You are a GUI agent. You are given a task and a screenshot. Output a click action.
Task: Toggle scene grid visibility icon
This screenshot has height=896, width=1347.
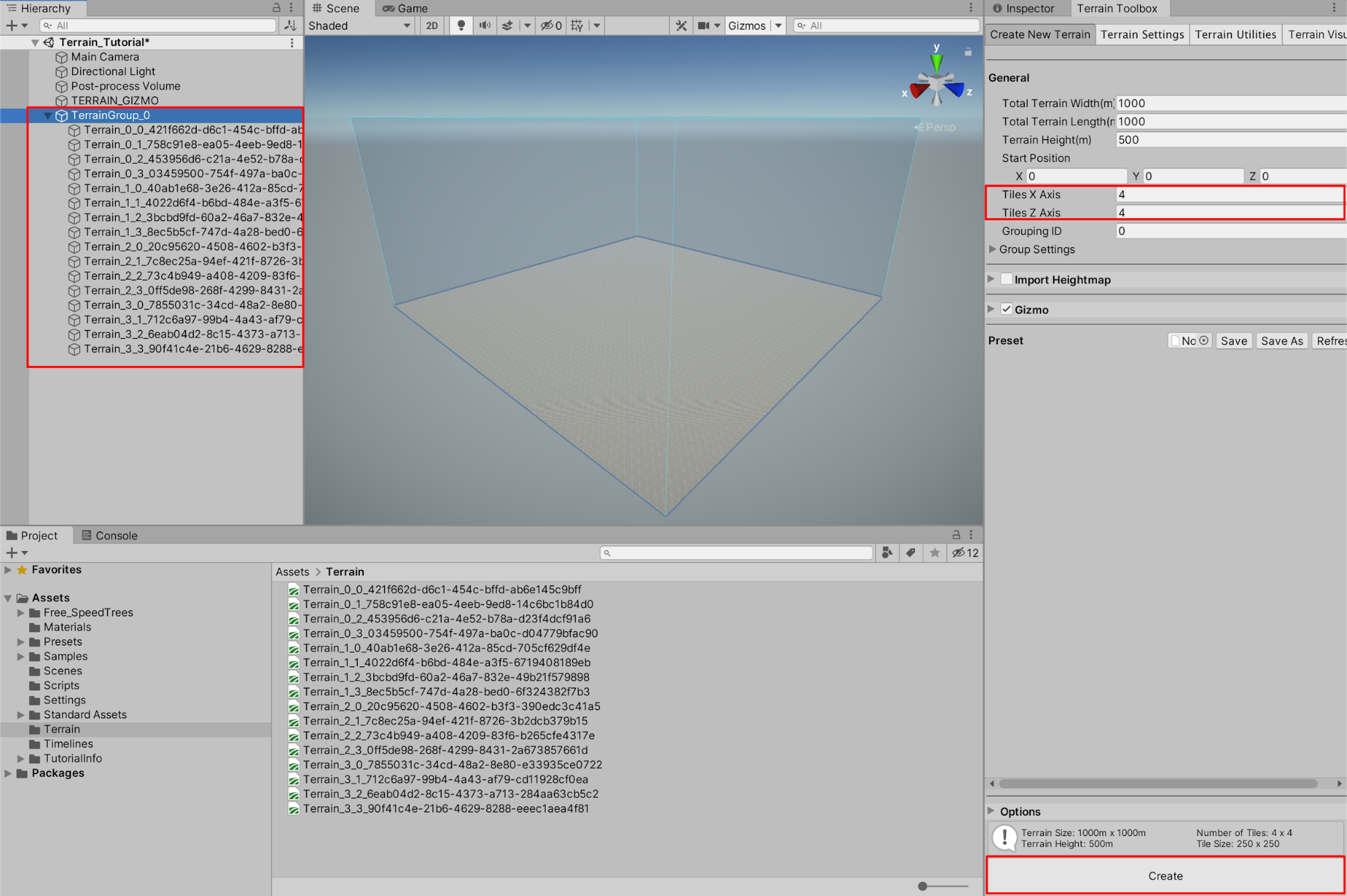[577, 26]
